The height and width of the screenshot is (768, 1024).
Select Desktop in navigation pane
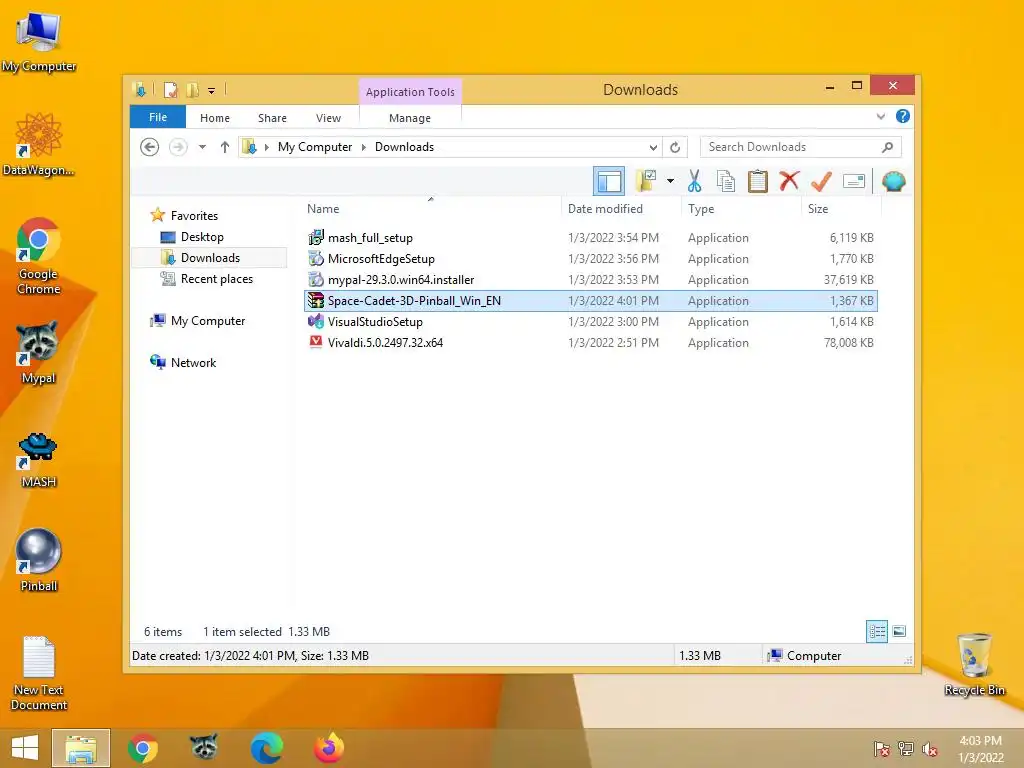coord(202,236)
